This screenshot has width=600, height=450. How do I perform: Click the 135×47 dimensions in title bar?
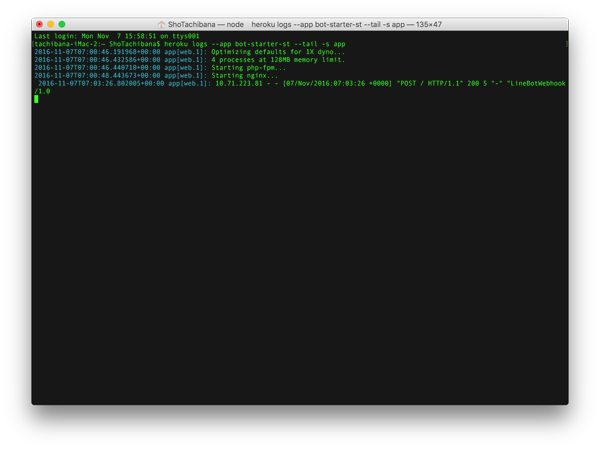click(x=429, y=24)
